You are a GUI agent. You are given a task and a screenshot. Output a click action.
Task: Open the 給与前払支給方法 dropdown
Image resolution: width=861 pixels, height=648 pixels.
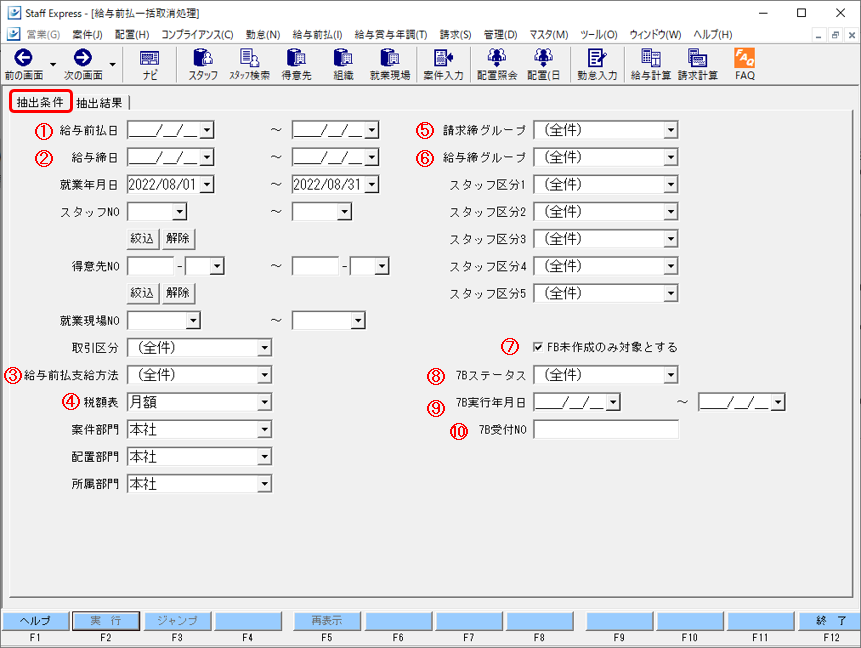tap(264, 375)
